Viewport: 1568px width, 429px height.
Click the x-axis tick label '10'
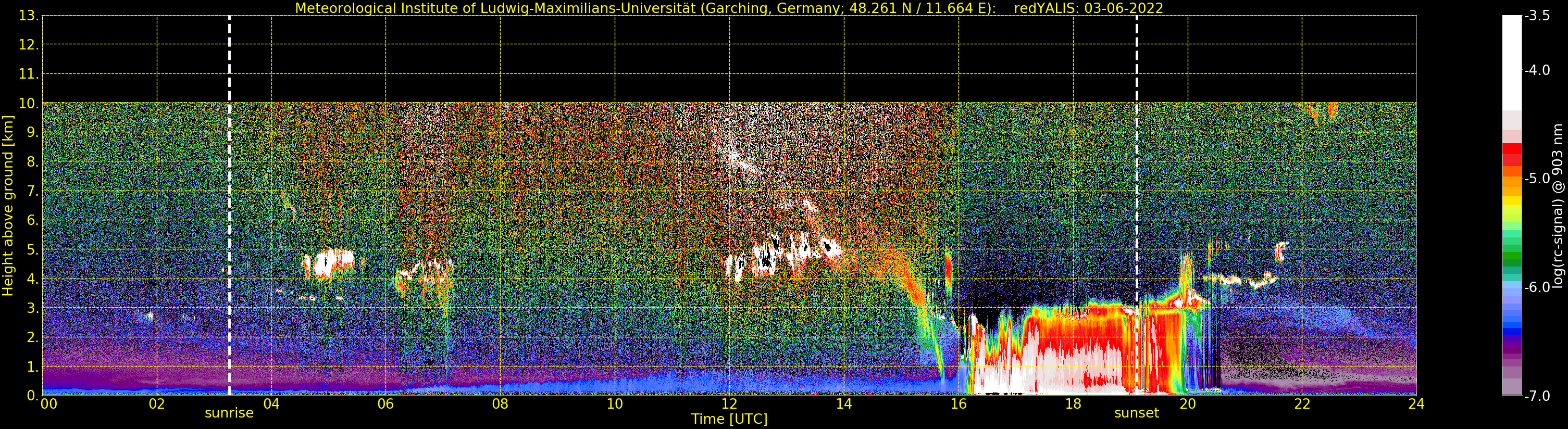[x=615, y=404]
